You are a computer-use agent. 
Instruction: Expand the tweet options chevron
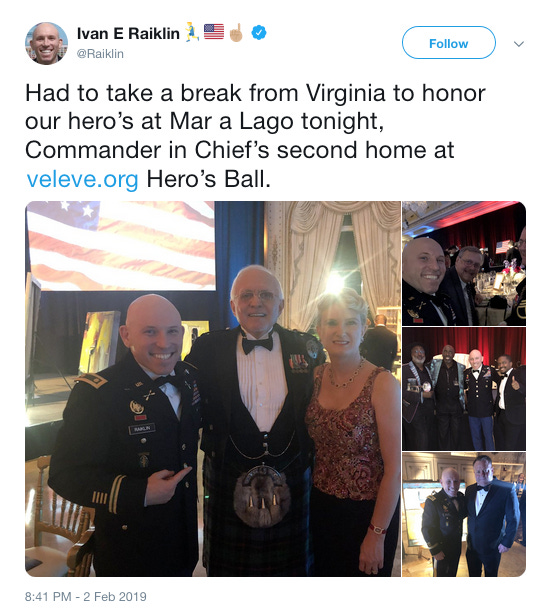(x=518, y=44)
